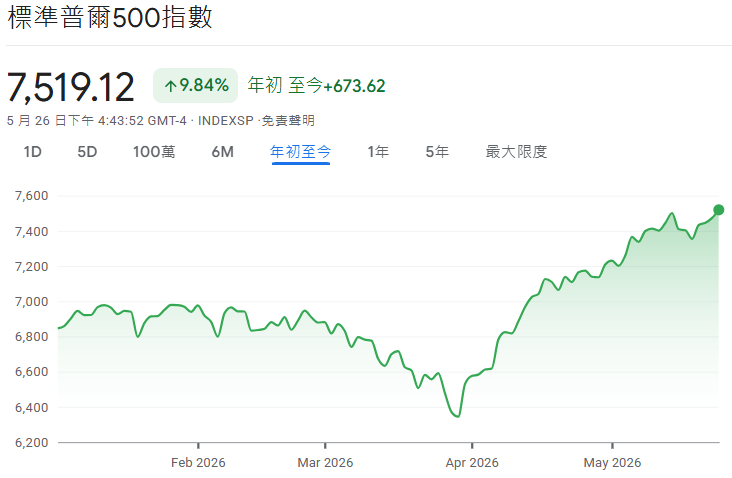Select the 5D time range tab
Viewport: 732px width, 478px height.
(87, 152)
